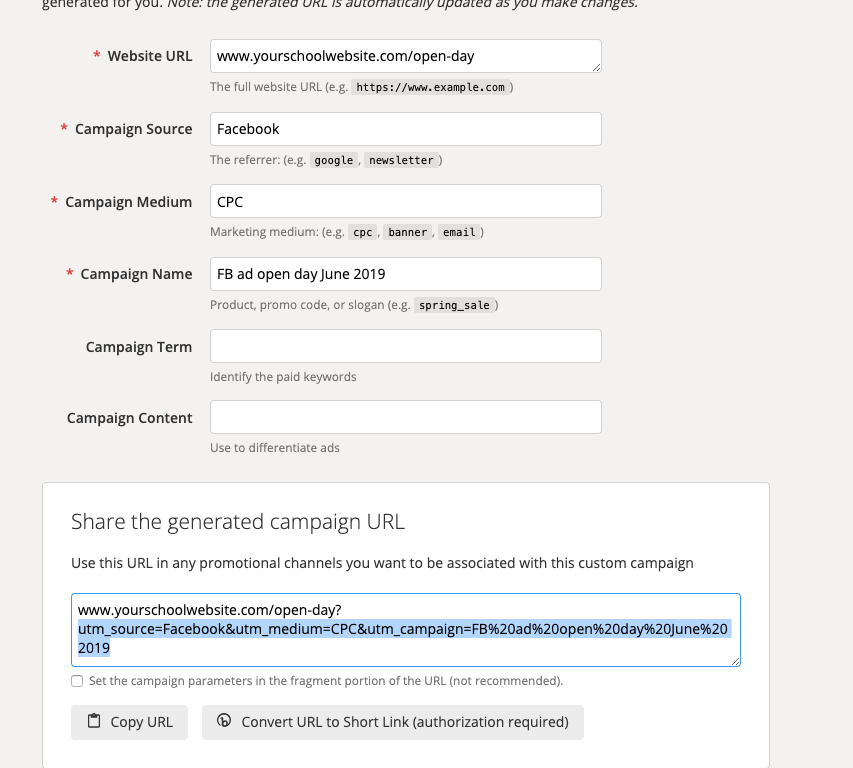
Task: Click the clipboard icon beside Copy URL
Action: click(94, 721)
